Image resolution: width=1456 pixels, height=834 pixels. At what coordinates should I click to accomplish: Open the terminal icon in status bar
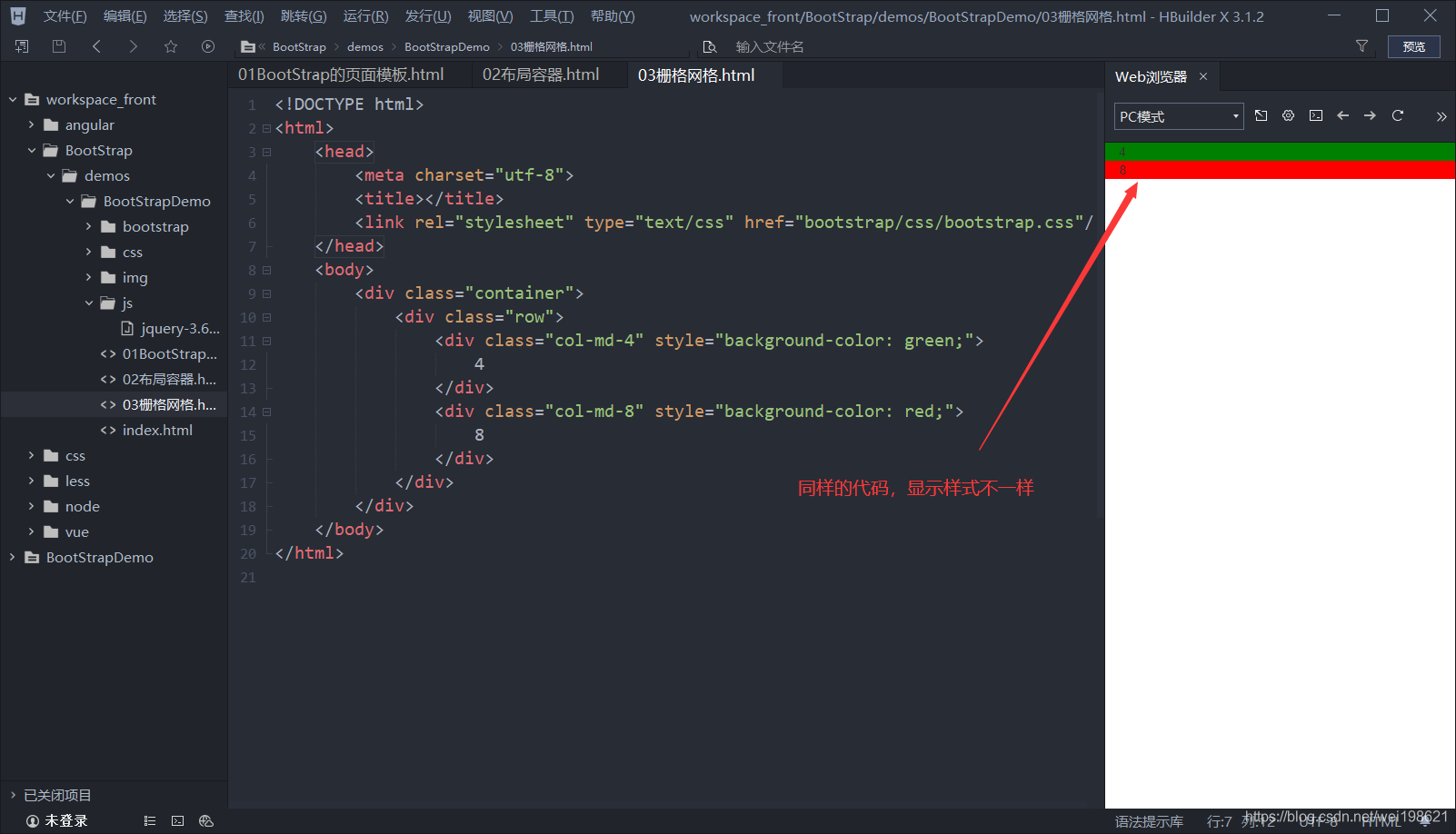click(178, 820)
